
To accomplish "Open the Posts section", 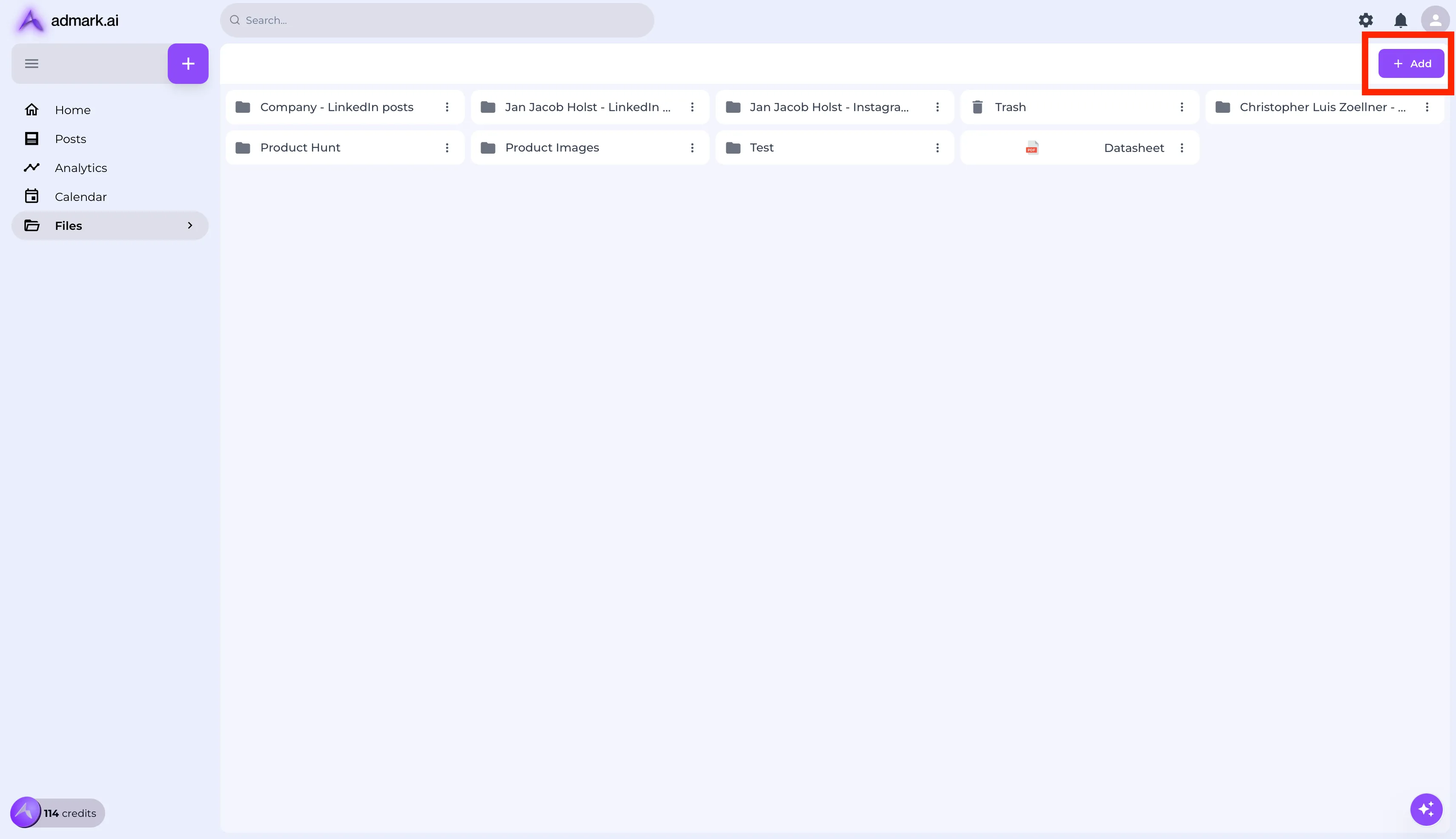I will tap(70, 139).
